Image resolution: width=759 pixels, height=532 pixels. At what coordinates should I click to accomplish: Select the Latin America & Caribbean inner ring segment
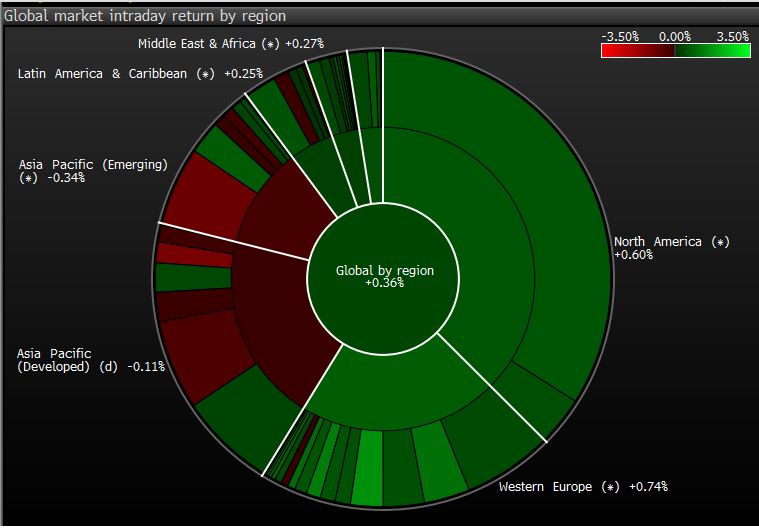point(327,177)
